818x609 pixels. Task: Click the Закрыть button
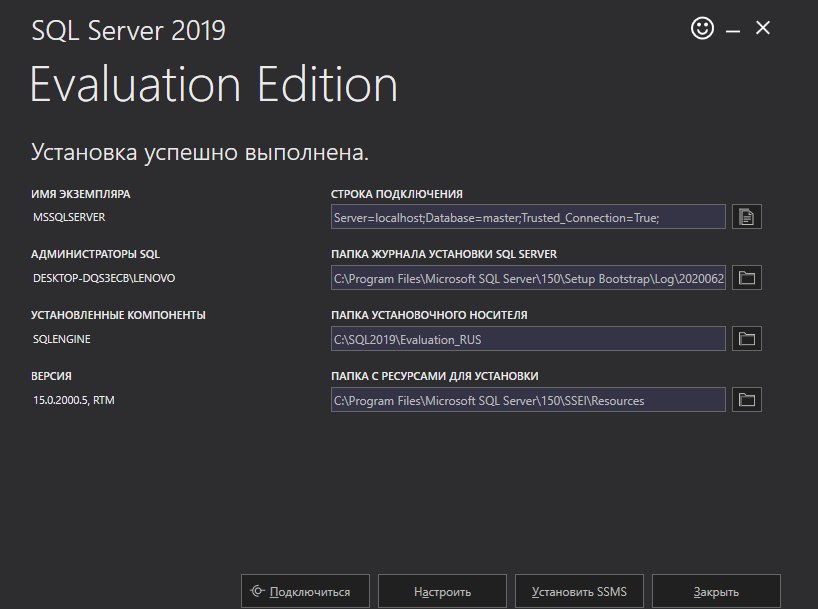716,592
